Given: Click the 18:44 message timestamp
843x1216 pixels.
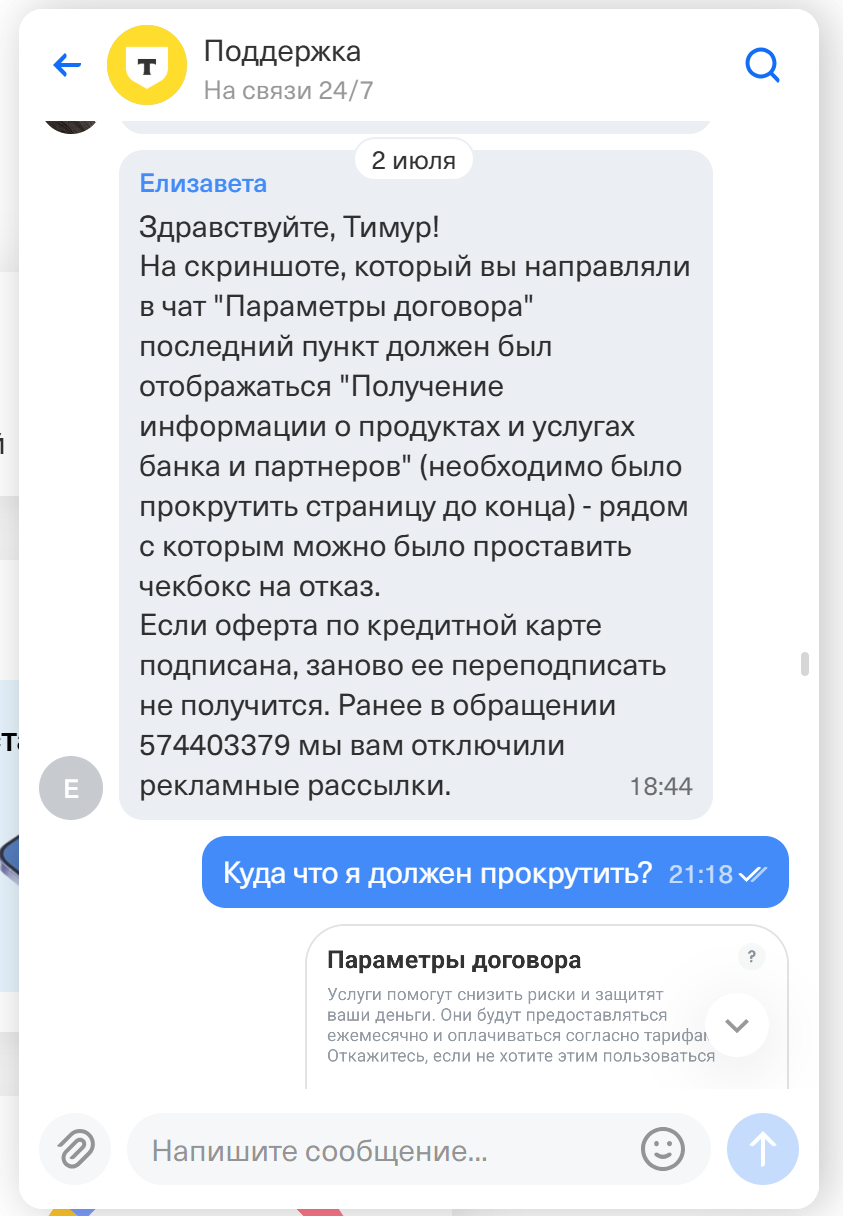Looking at the screenshot, I should 661,787.
